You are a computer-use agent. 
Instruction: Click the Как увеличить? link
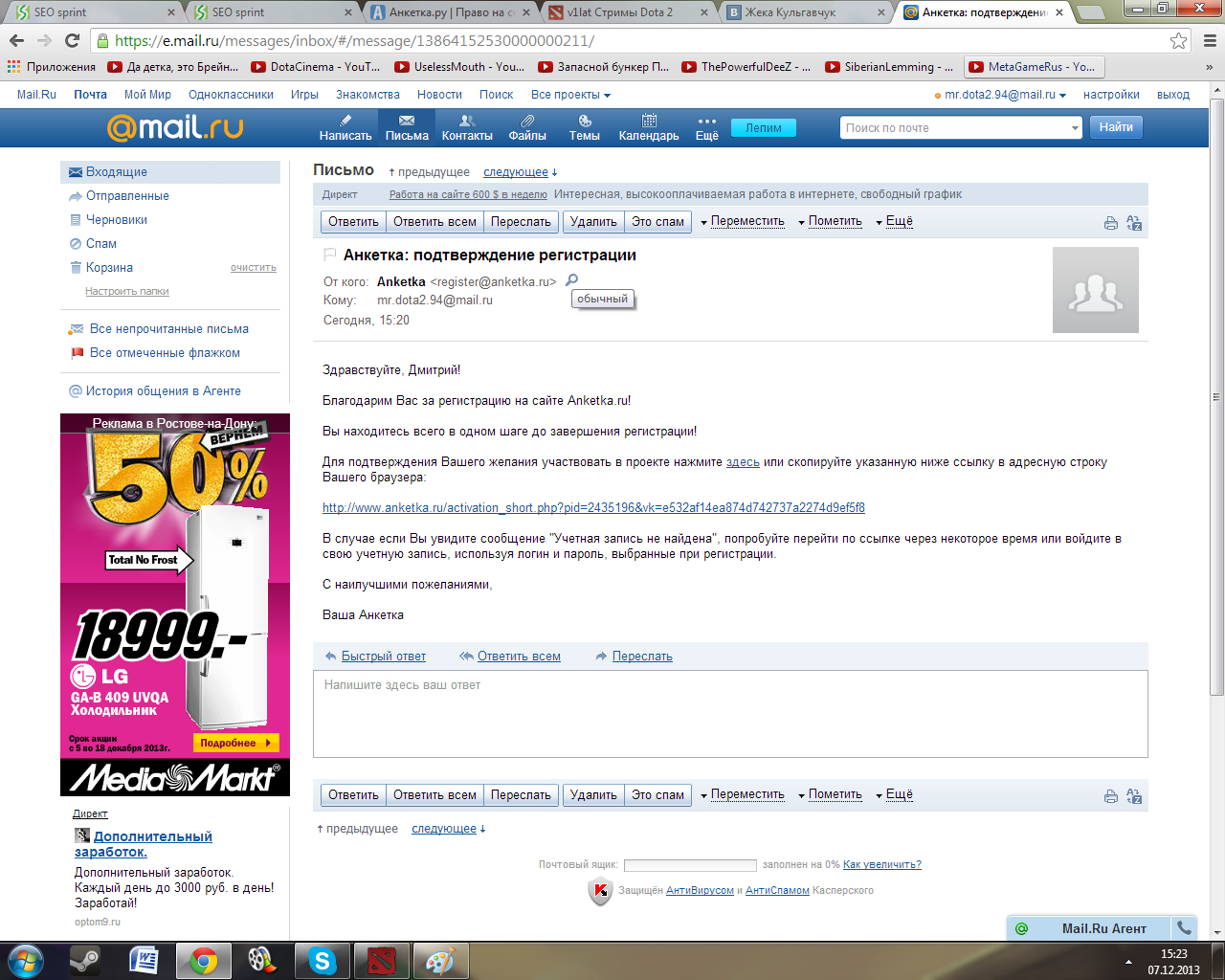click(x=882, y=864)
